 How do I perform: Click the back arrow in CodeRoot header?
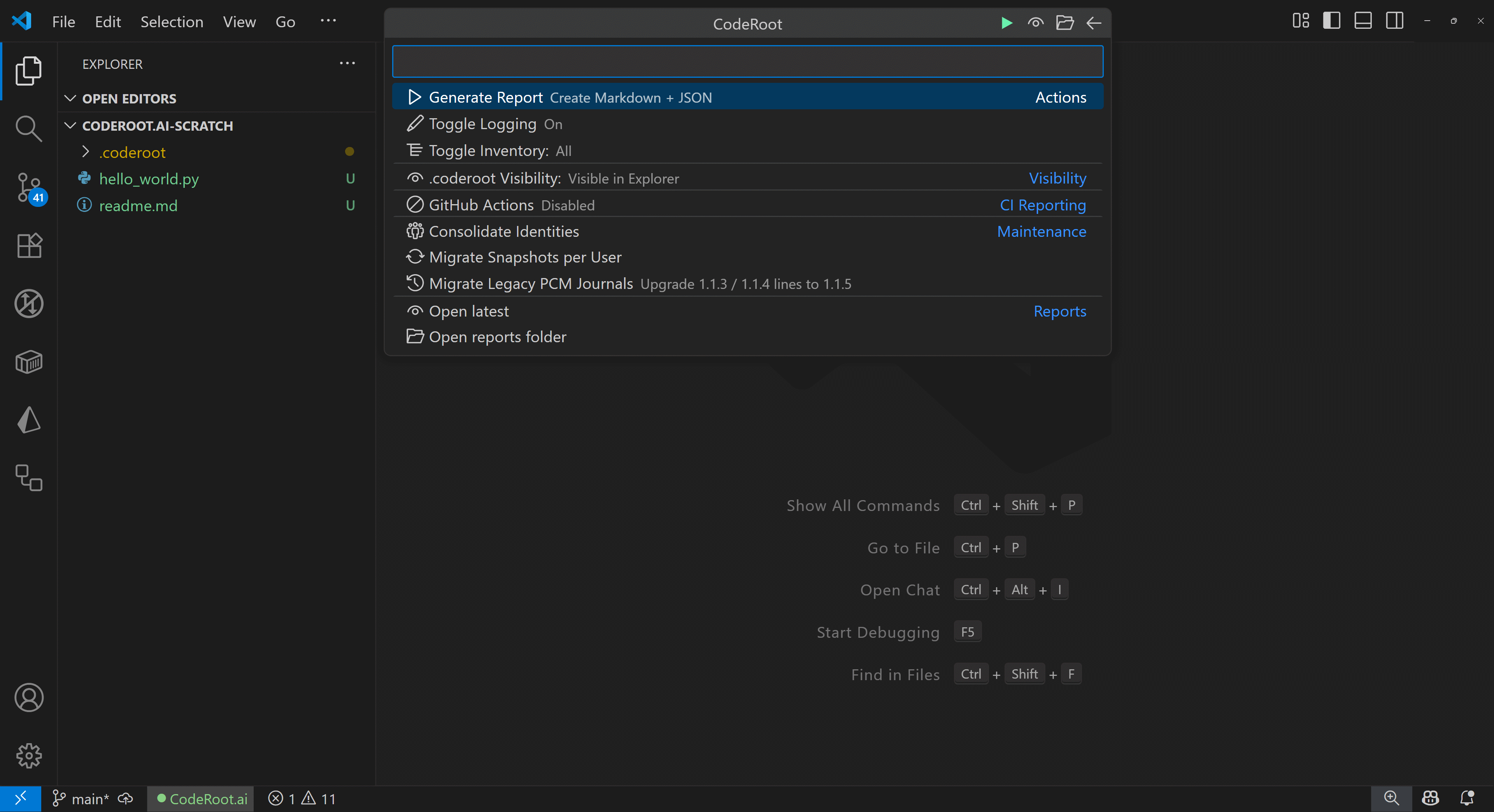click(1094, 23)
